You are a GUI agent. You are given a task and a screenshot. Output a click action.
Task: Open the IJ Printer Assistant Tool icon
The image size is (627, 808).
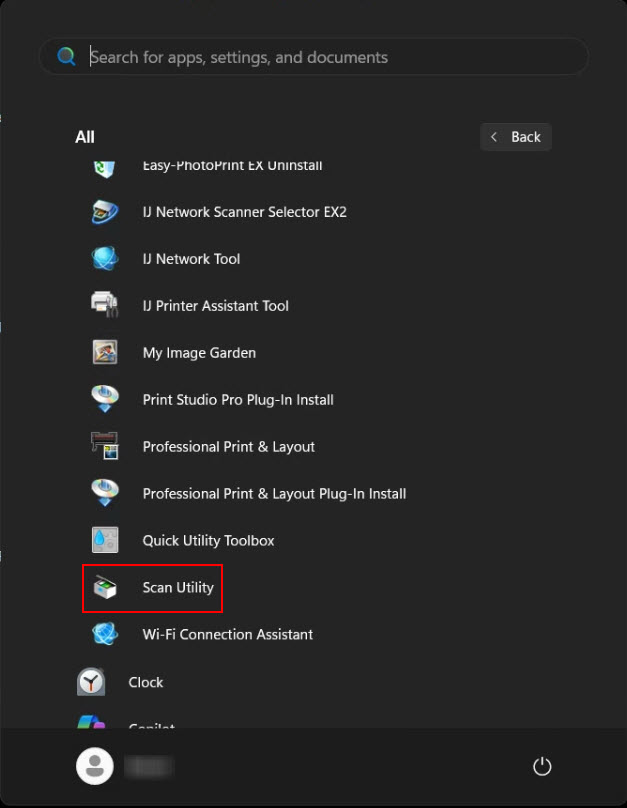click(104, 305)
